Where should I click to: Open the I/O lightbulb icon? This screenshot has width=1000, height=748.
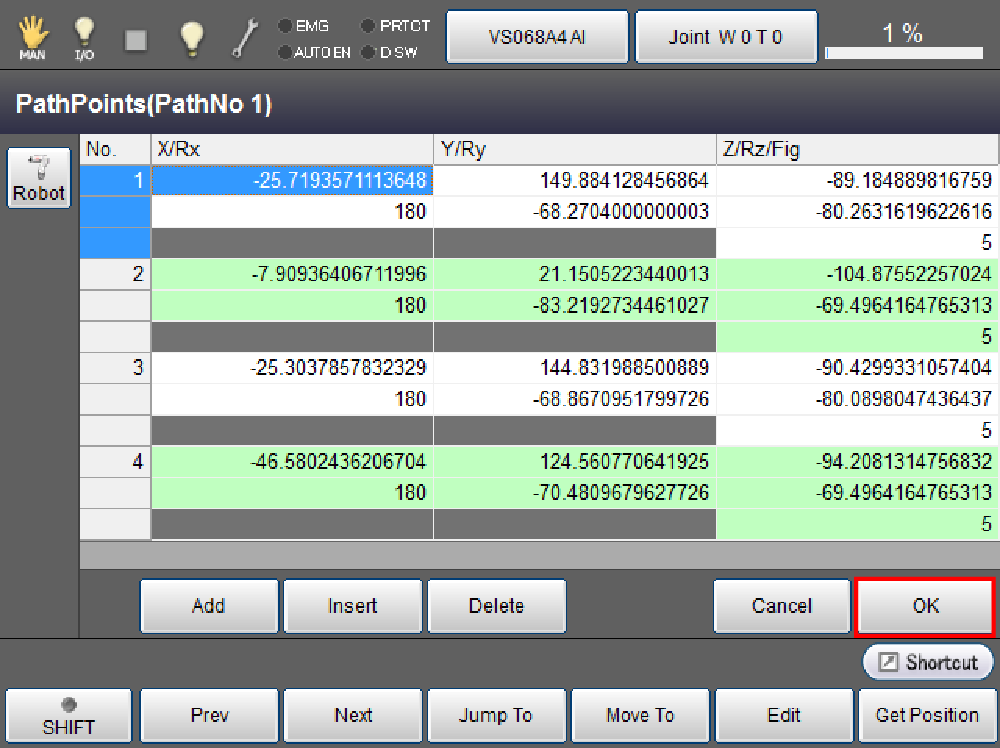[x=85, y=38]
